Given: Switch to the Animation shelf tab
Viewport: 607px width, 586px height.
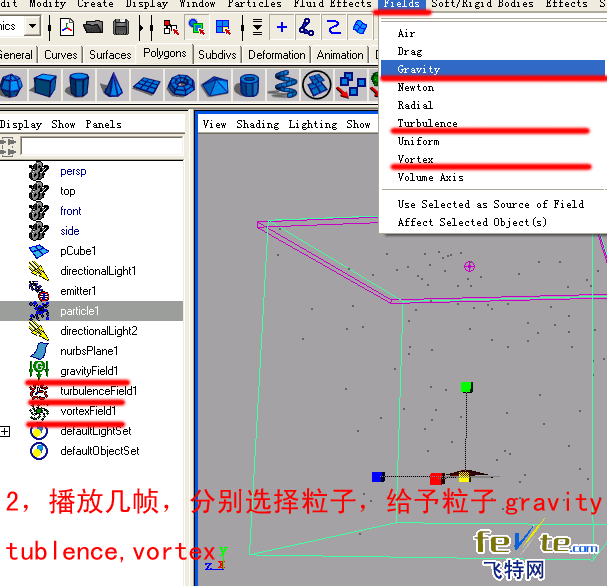Looking at the screenshot, I should tap(340, 55).
